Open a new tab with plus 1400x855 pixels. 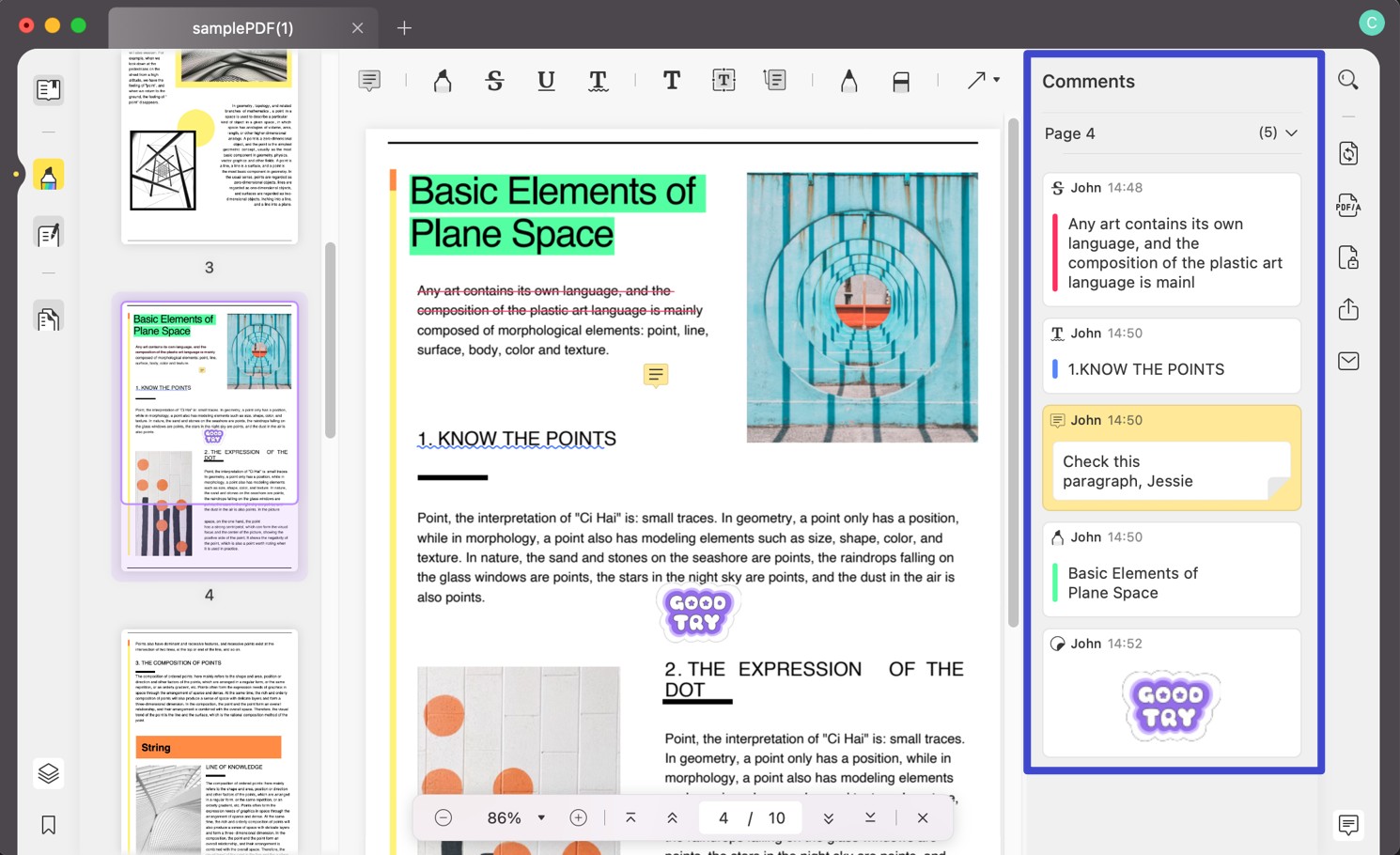coord(404,28)
